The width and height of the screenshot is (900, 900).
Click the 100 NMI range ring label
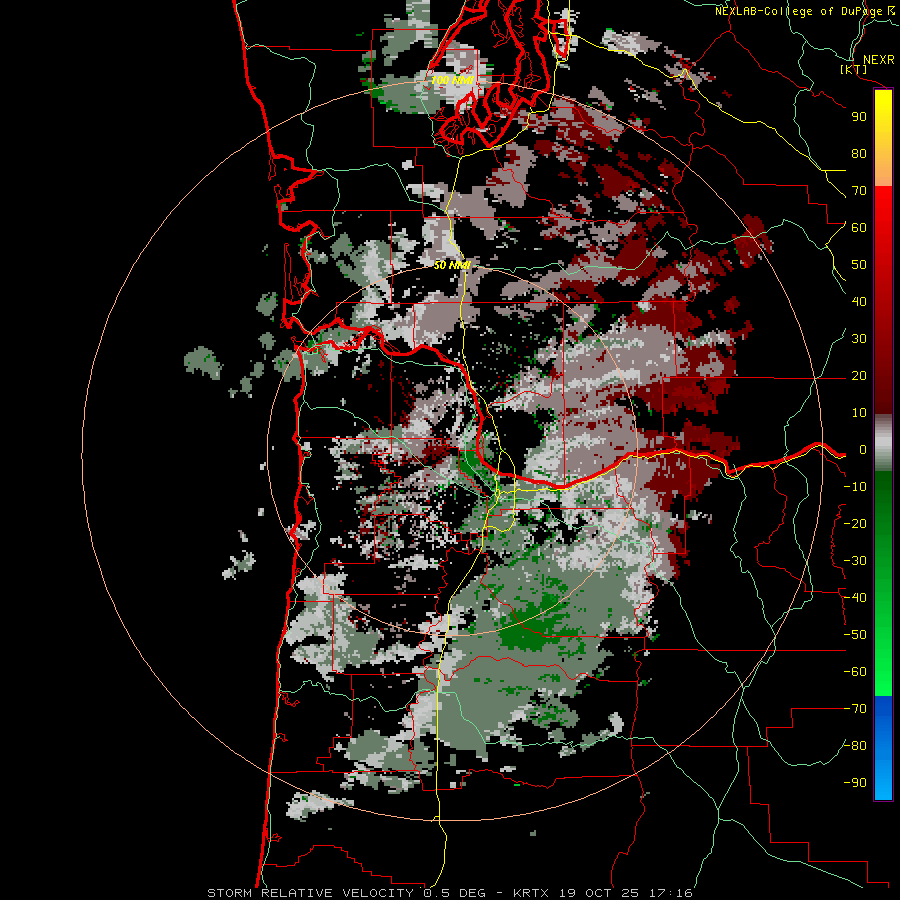[x=452, y=80]
